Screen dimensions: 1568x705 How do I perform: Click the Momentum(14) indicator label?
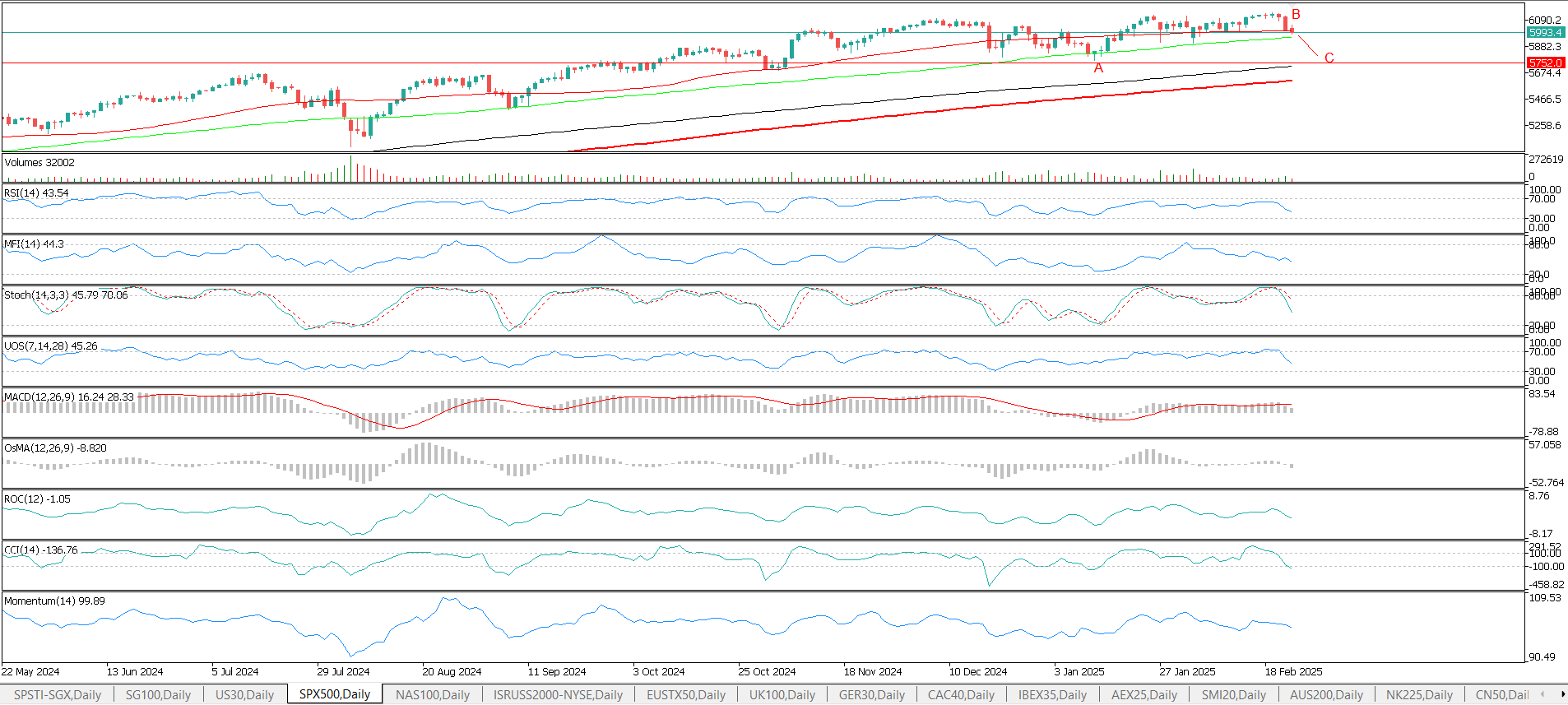pyautogui.click(x=54, y=601)
